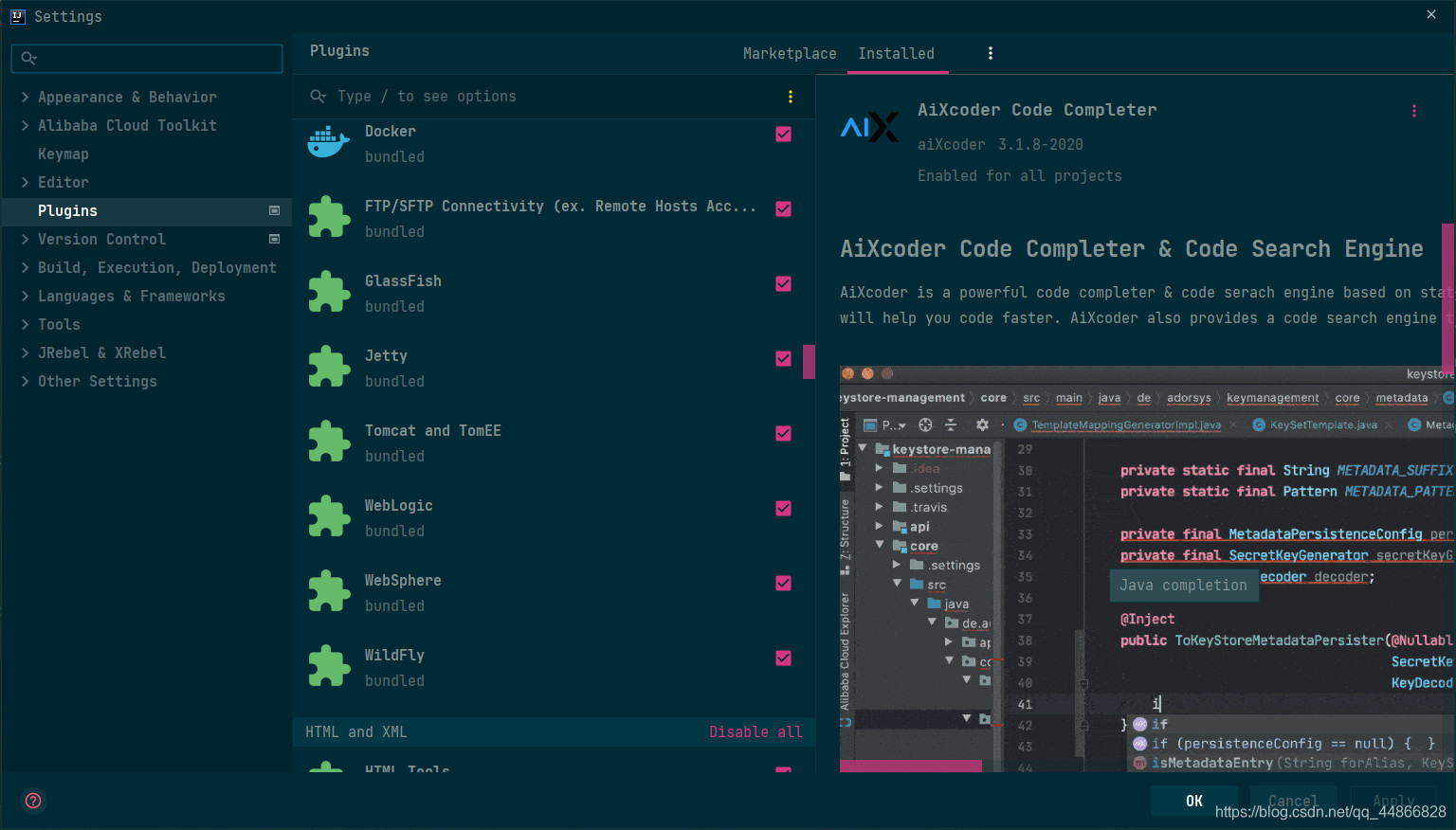The width and height of the screenshot is (1456, 830).
Task: Click the plugin description vertical scrollbar
Action: 1447,298
